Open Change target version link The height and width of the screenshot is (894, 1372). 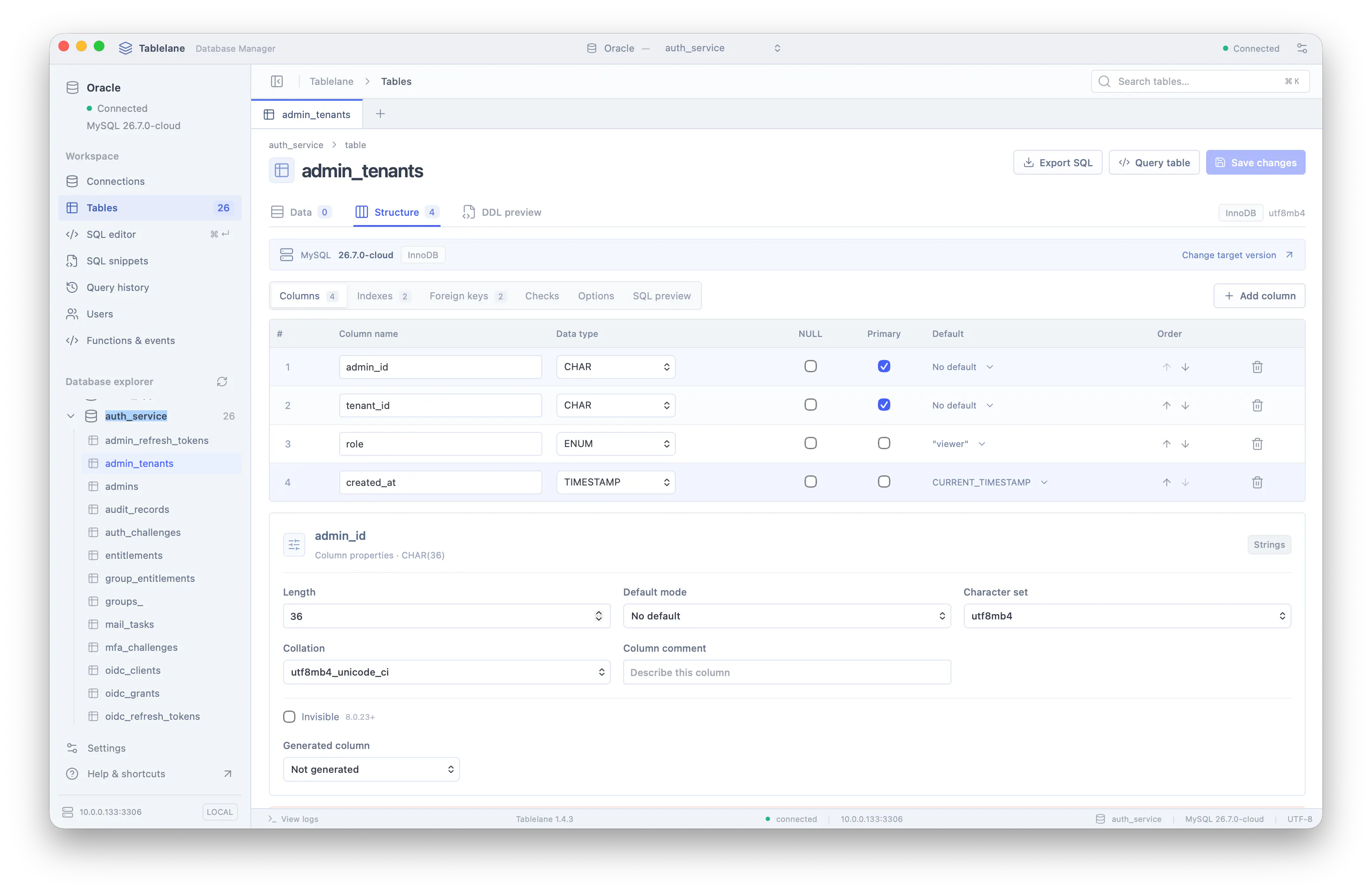click(x=1237, y=255)
